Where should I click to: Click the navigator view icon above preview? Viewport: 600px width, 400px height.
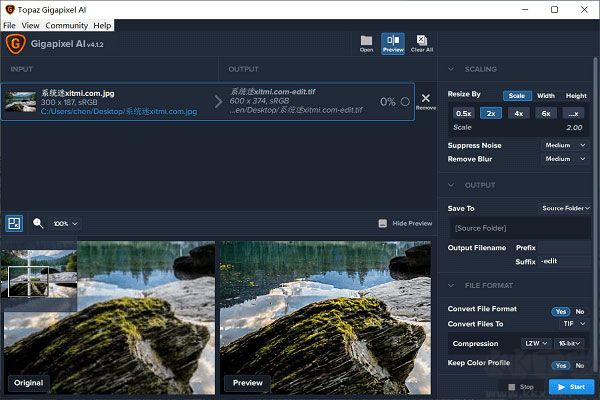pyautogui.click(x=14, y=223)
